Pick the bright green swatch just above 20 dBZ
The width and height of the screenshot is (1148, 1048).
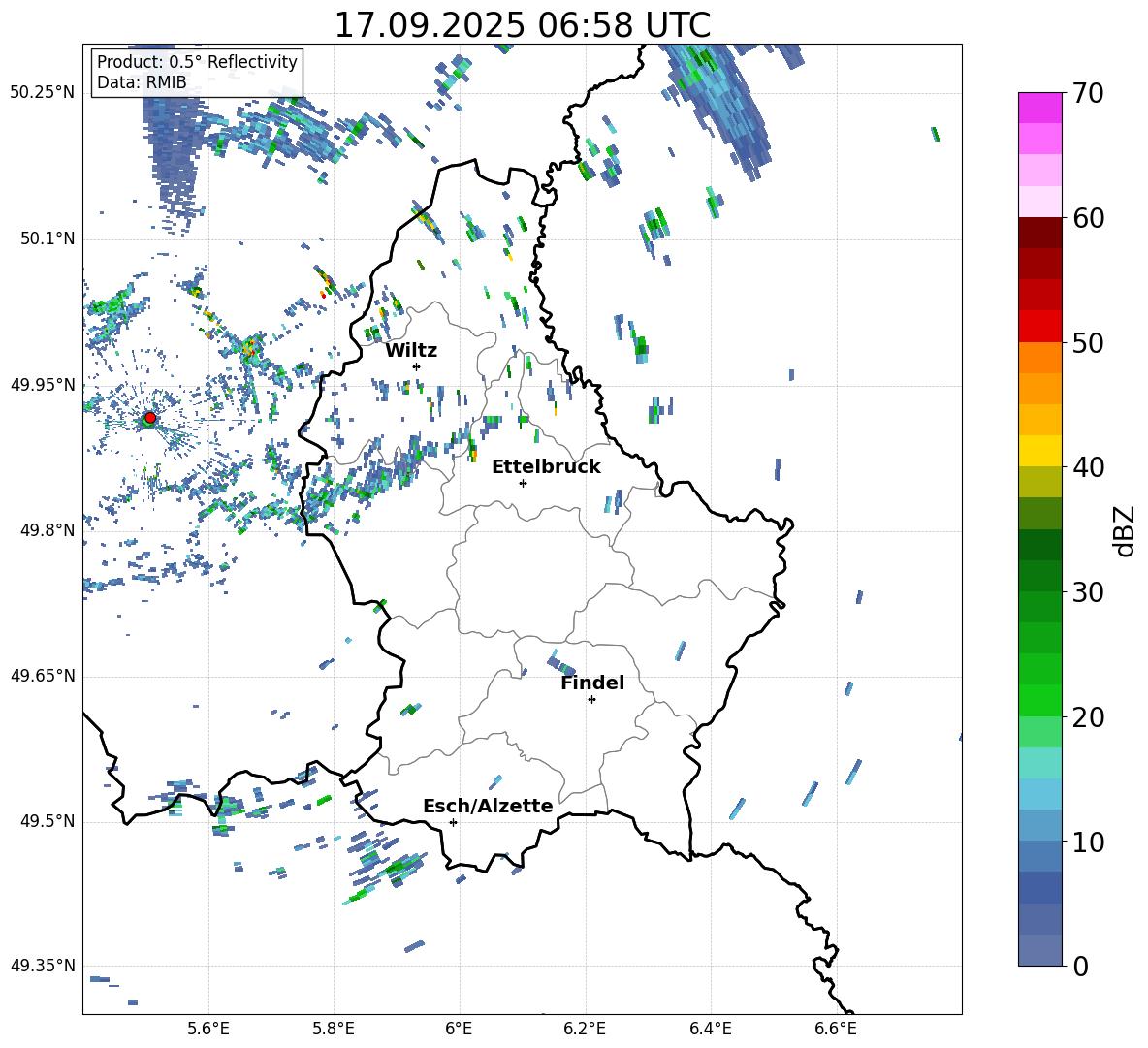point(1040,700)
